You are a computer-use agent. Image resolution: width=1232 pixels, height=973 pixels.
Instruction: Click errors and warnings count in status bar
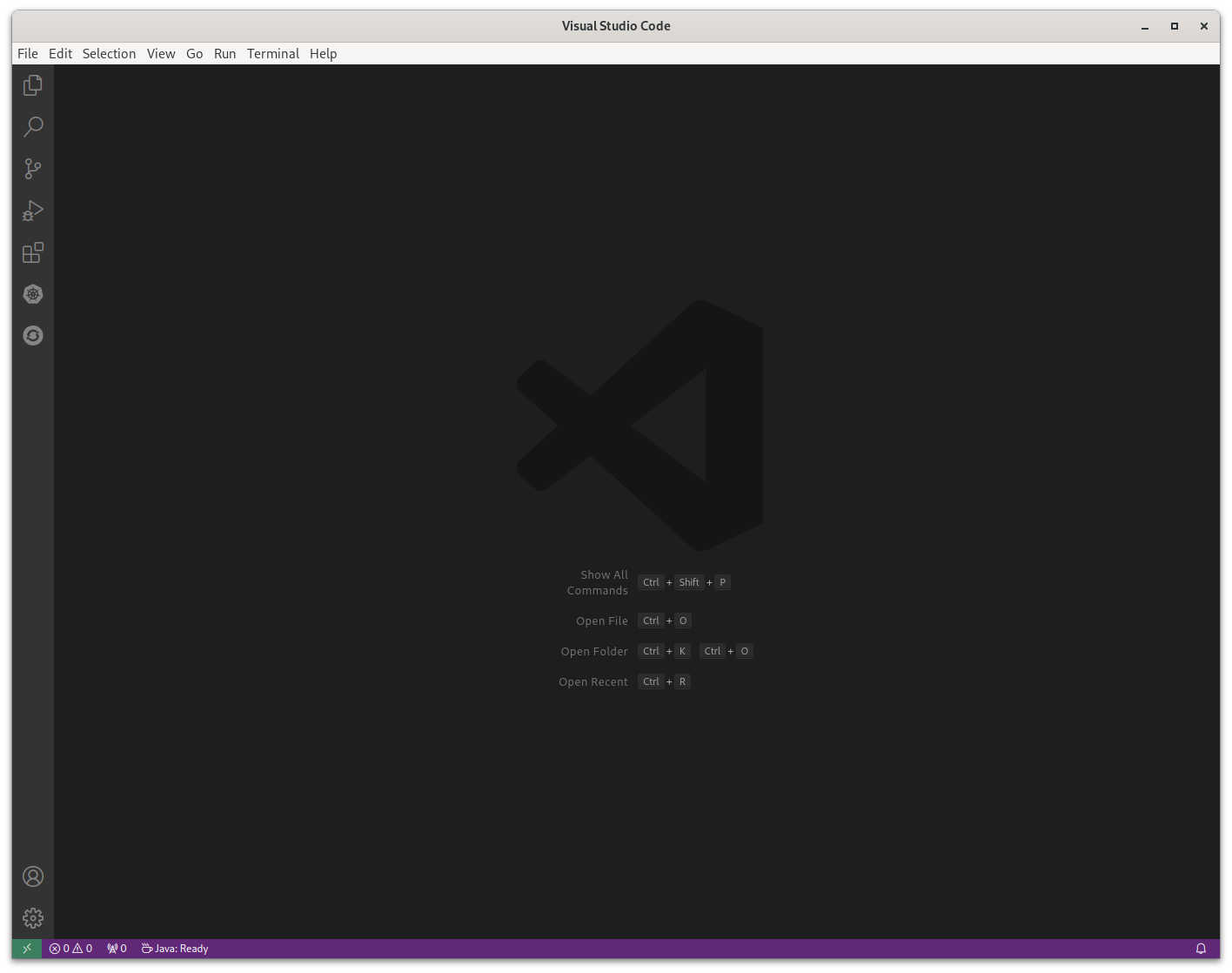click(x=70, y=949)
